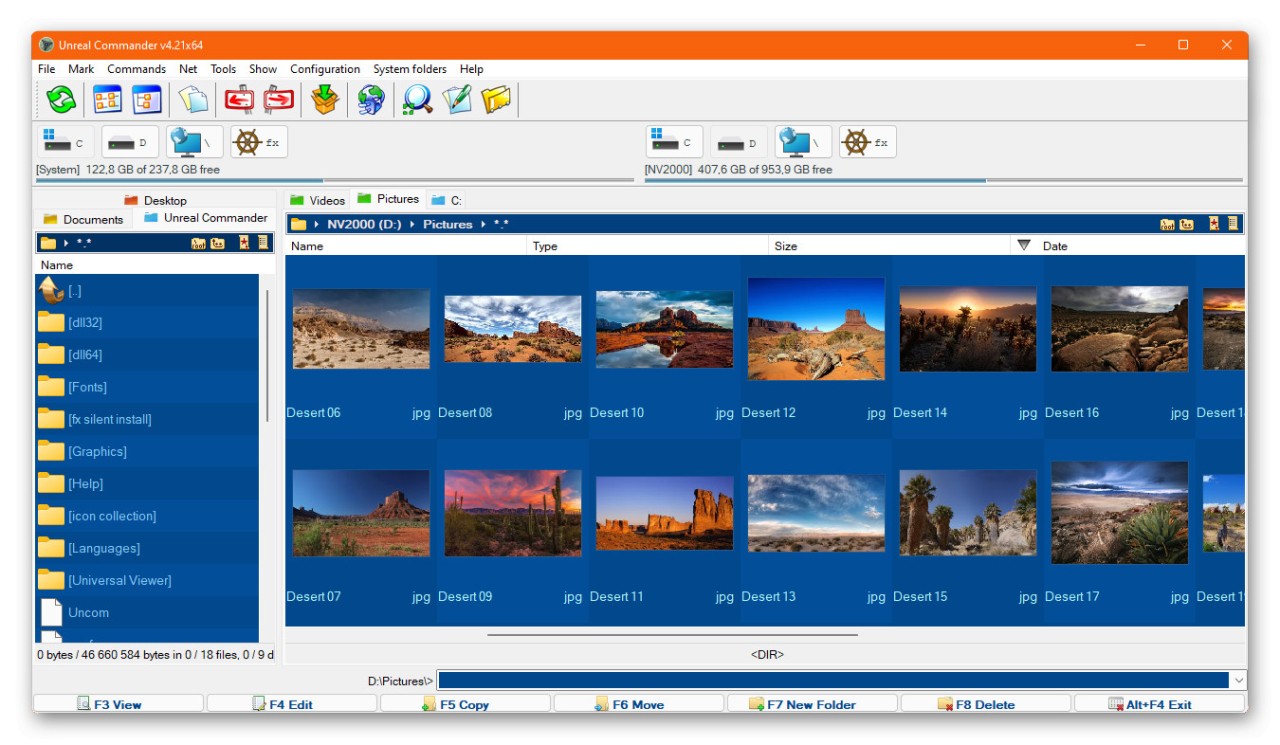Viewport: 1280px width, 745px height.
Task: Select the Desert 12 image thumbnail
Action: coord(816,329)
